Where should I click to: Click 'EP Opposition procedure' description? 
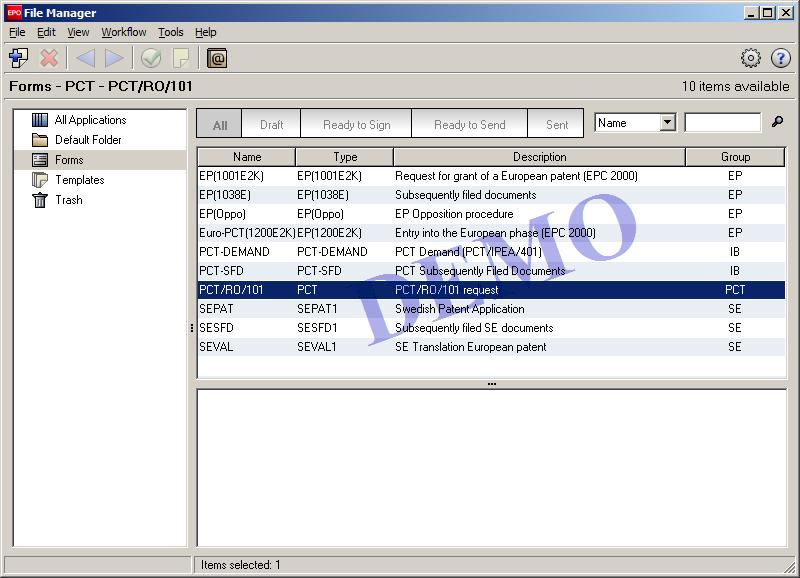pos(454,214)
